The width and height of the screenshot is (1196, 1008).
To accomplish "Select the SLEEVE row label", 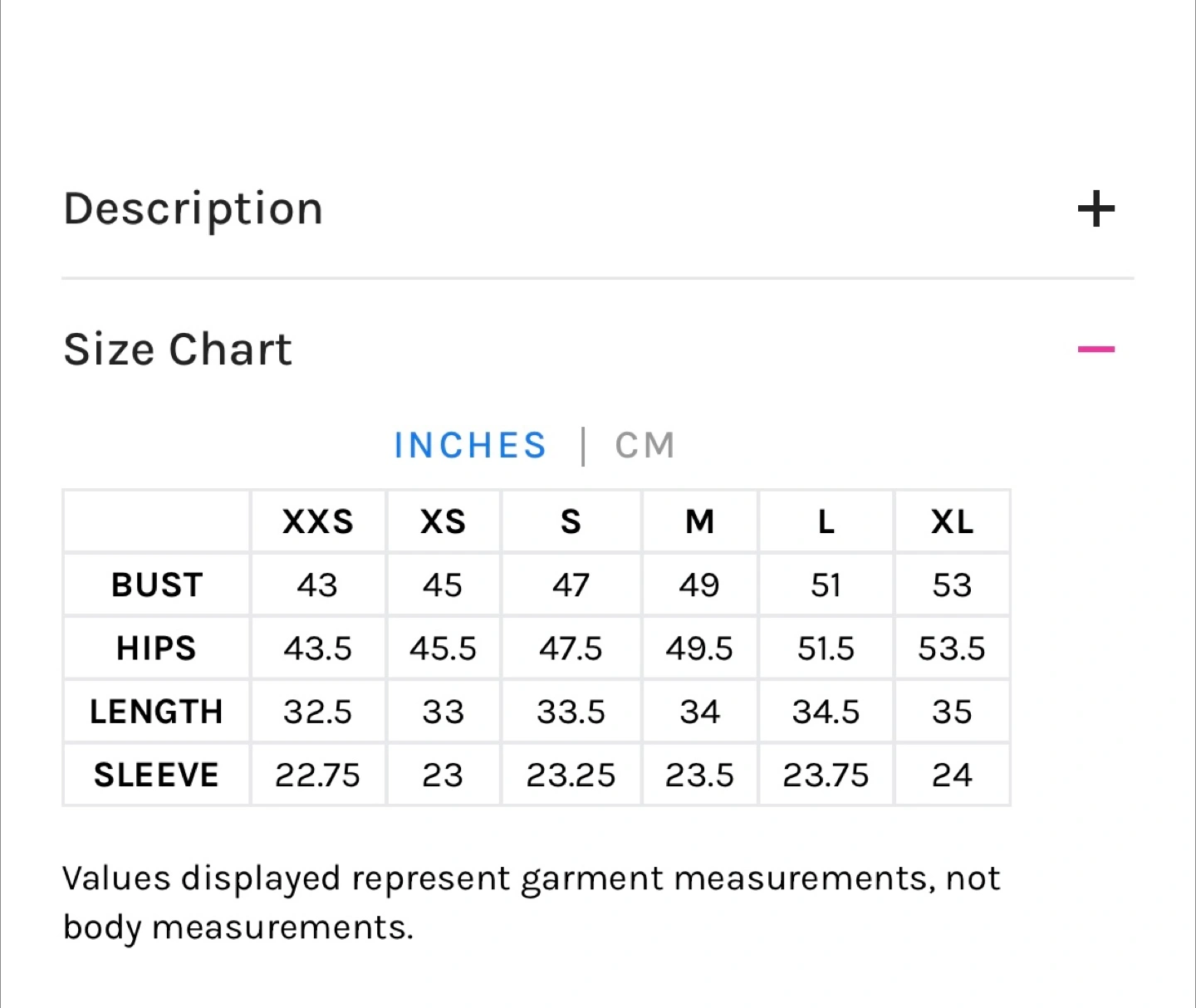I will tap(157, 775).
